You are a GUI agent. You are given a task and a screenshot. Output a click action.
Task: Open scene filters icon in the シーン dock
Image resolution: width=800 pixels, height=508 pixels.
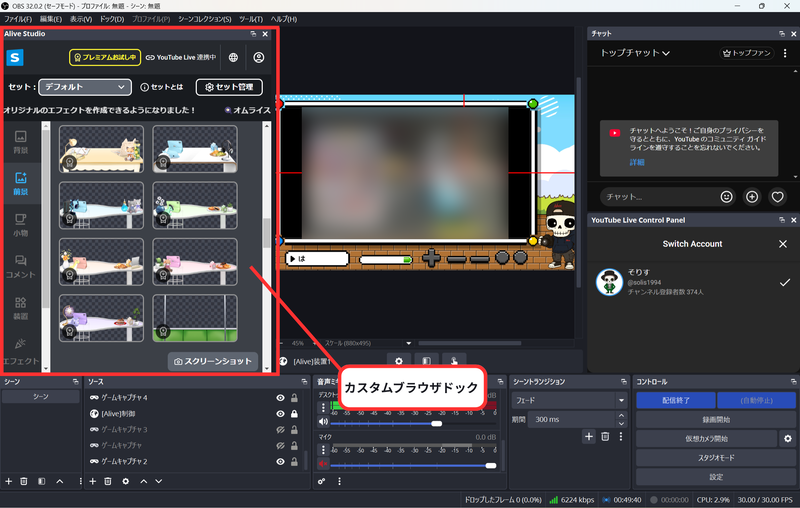click(x=42, y=481)
